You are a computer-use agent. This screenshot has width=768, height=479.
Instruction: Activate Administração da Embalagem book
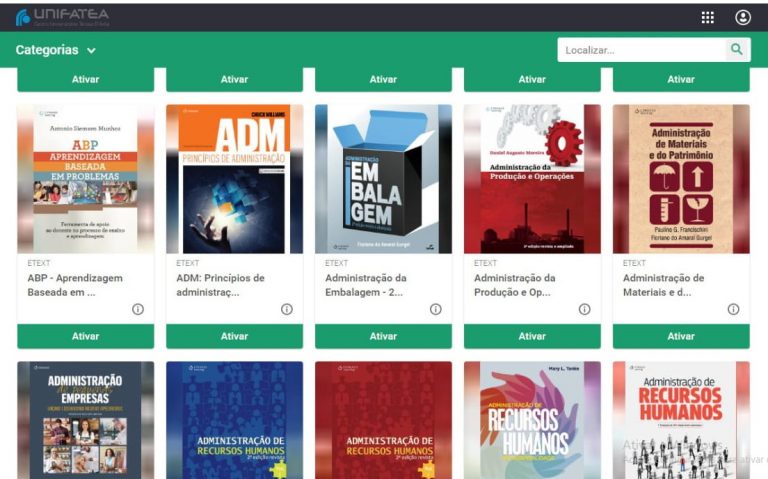click(384, 336)
